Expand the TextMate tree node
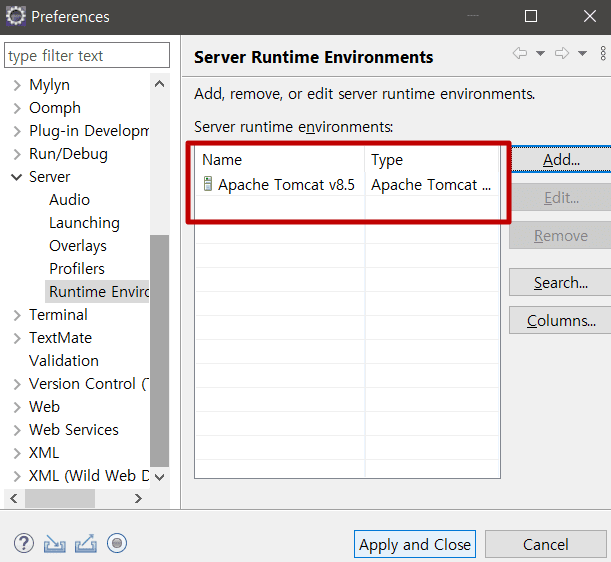611x562 pixels. tap(17, 338)
